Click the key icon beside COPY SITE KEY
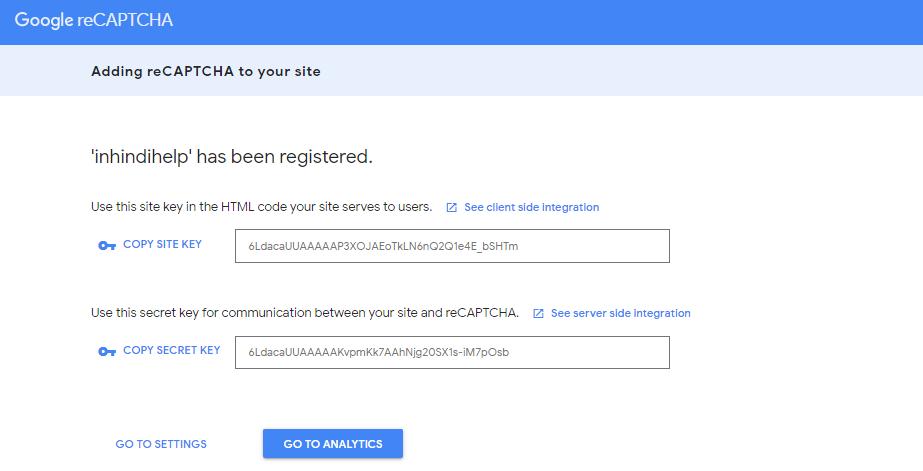 (x=107, y=246)
